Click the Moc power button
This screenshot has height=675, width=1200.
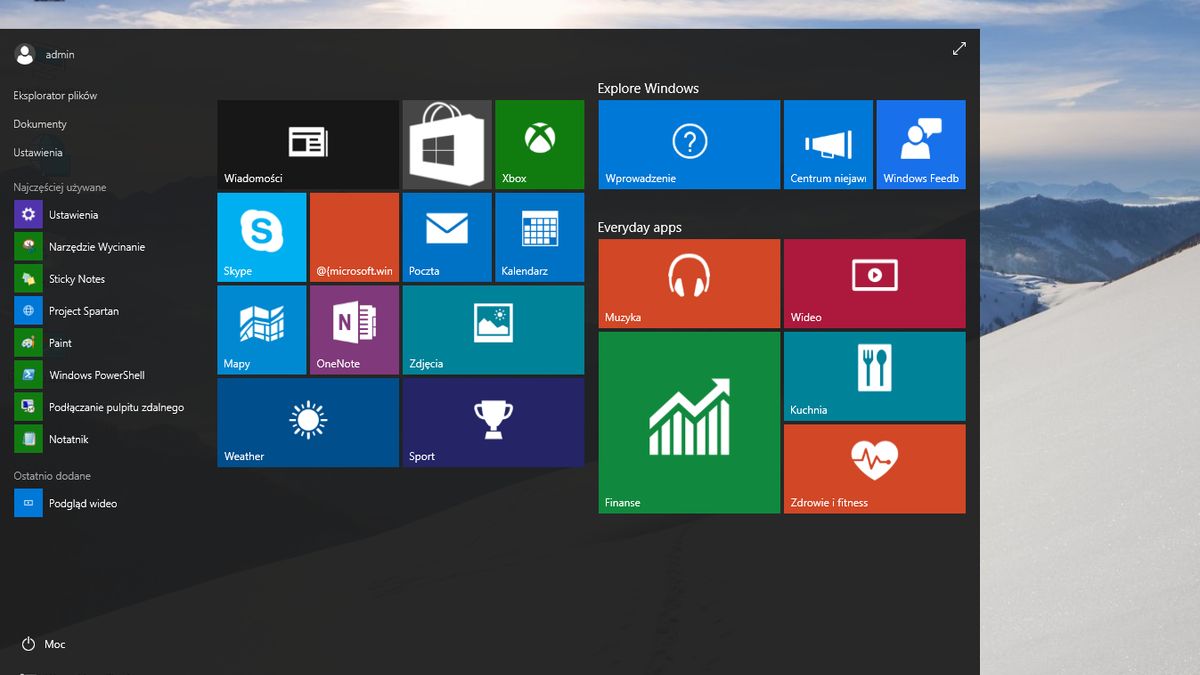(x=43, y=644)
